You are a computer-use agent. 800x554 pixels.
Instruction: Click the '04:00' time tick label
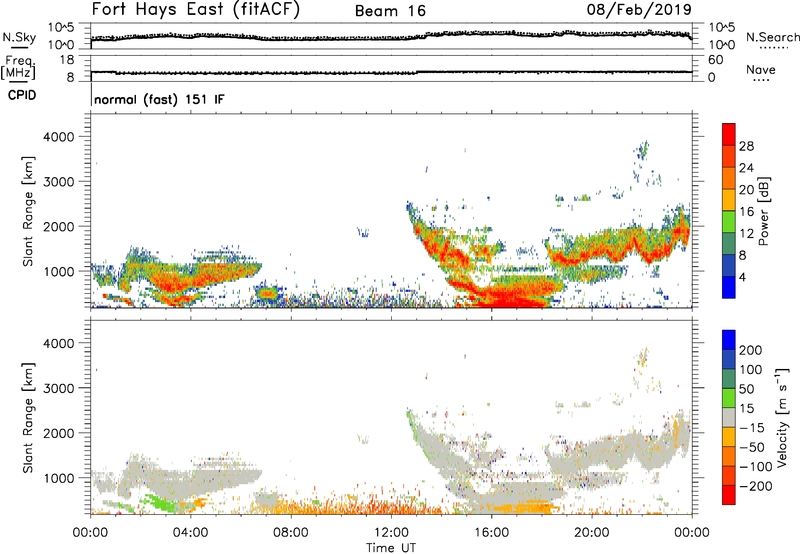click(190, 533)
